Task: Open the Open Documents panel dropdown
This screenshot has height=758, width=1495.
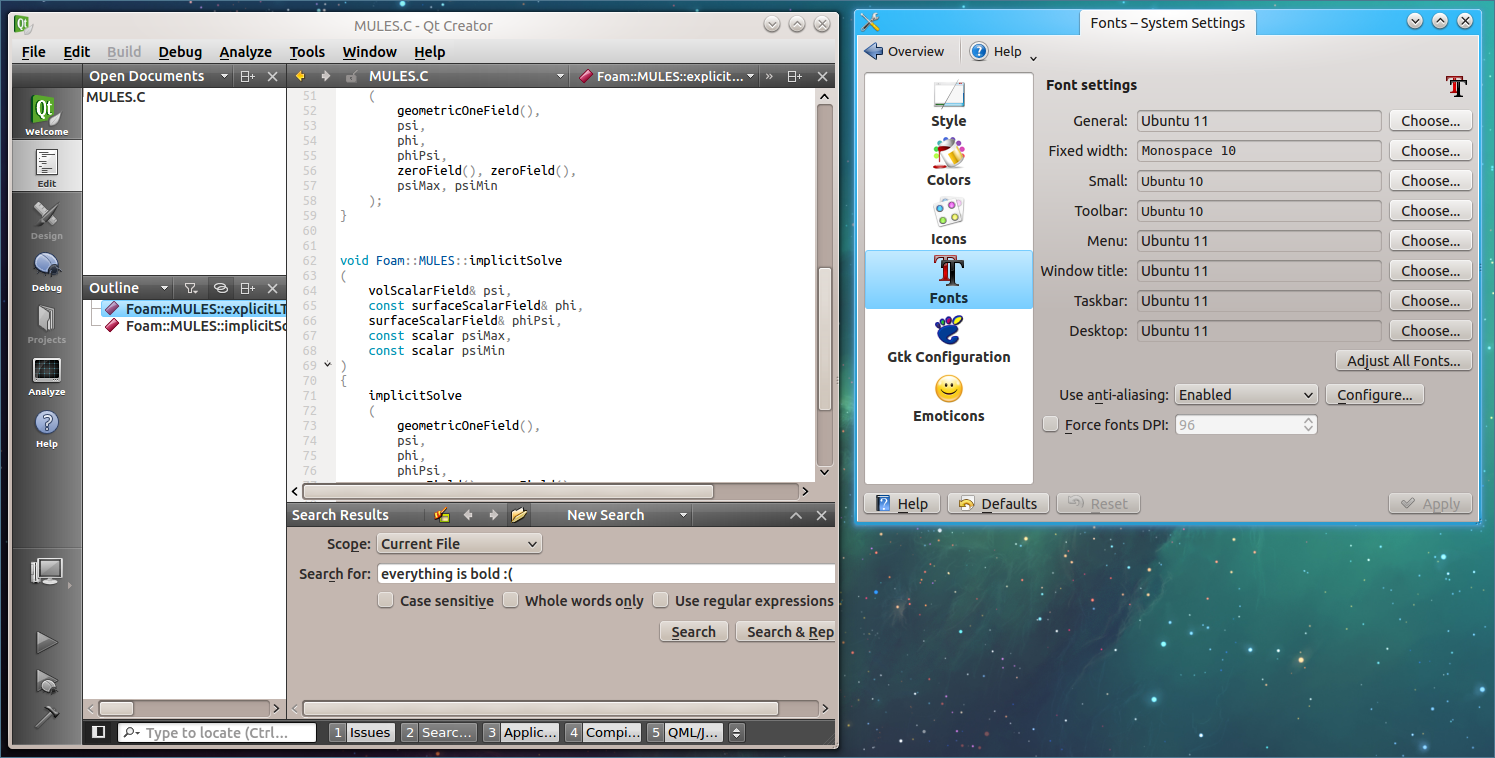Action: 224,76
